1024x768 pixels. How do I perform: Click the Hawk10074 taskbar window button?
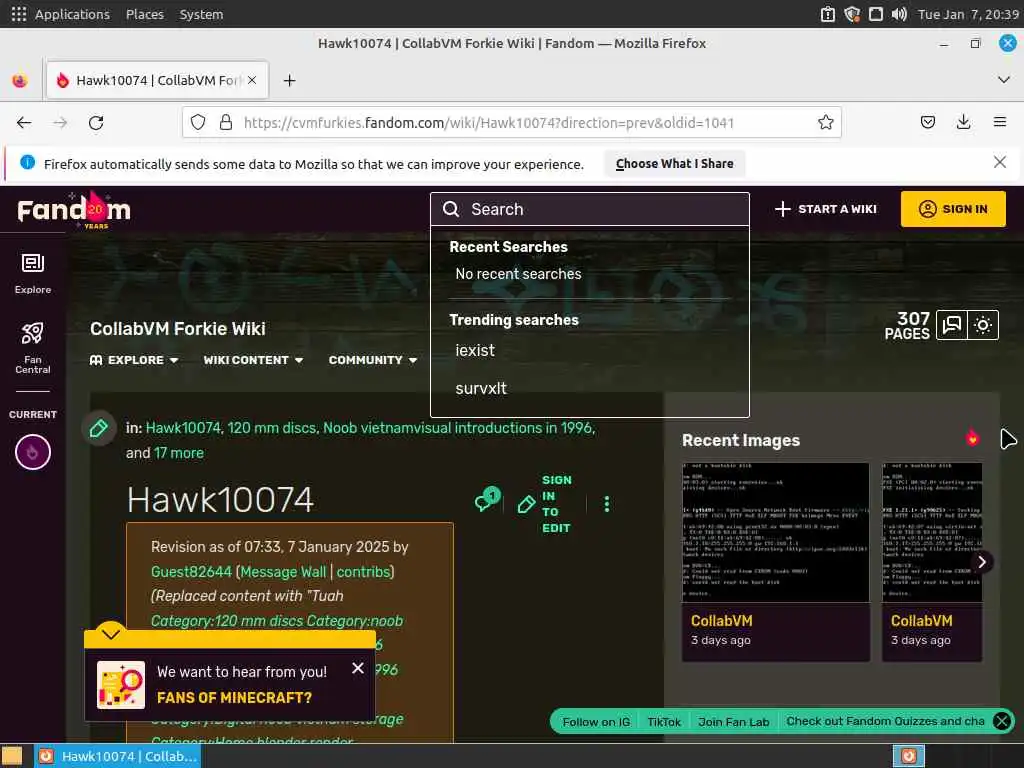118,756
